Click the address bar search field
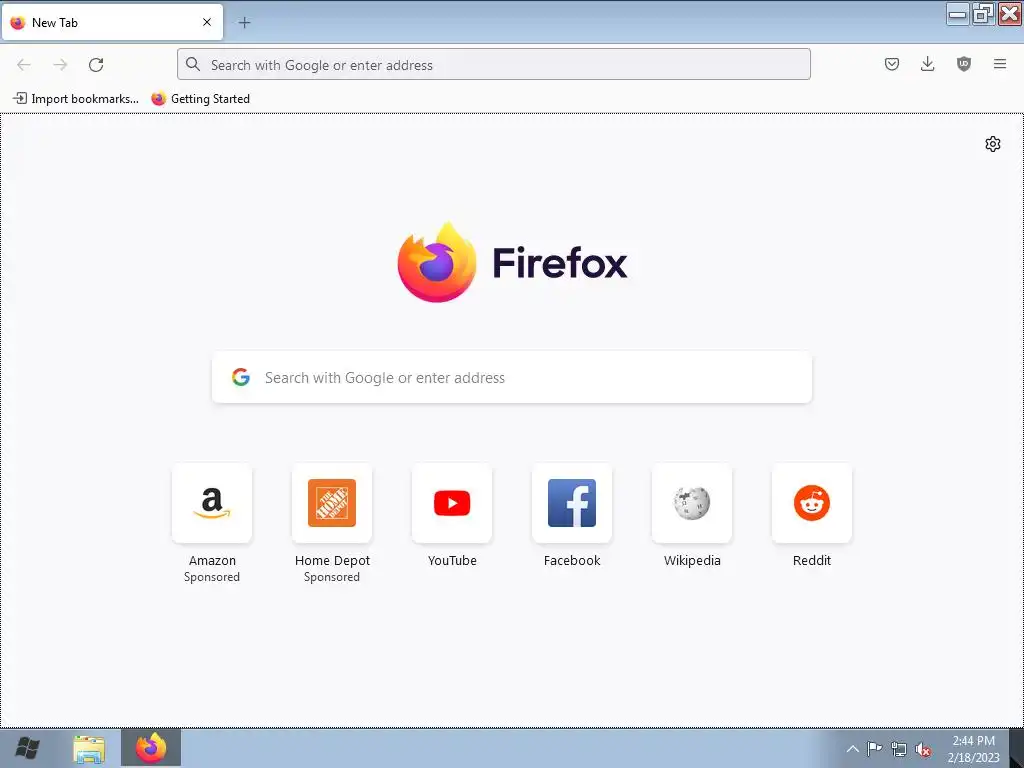Viewport: 1024px width, 768px height. tap(494, 65)
